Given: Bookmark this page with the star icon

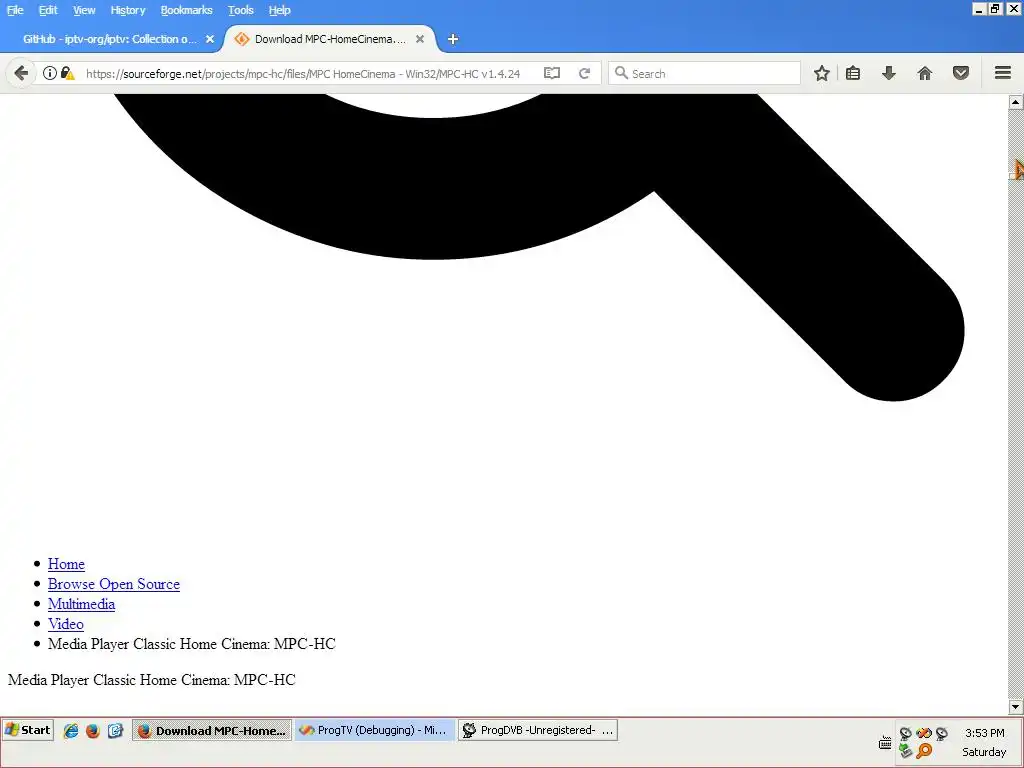Looking at the screenshot, I should click(822, 73).
